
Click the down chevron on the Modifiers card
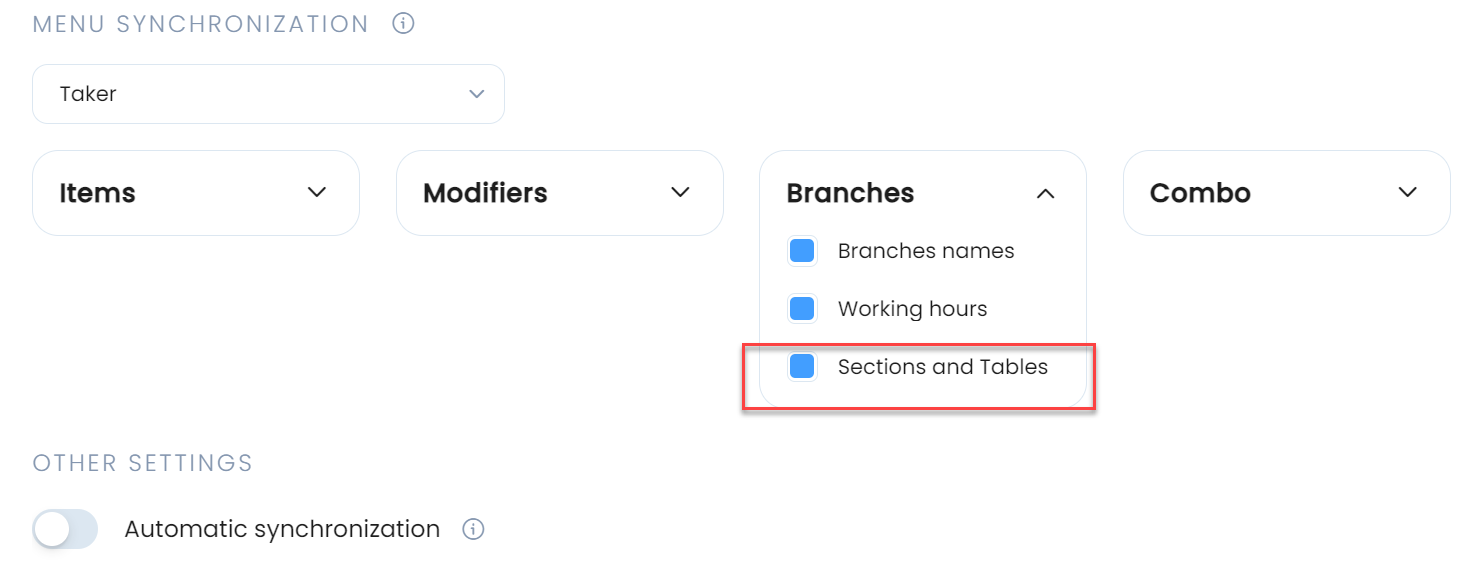681,192
